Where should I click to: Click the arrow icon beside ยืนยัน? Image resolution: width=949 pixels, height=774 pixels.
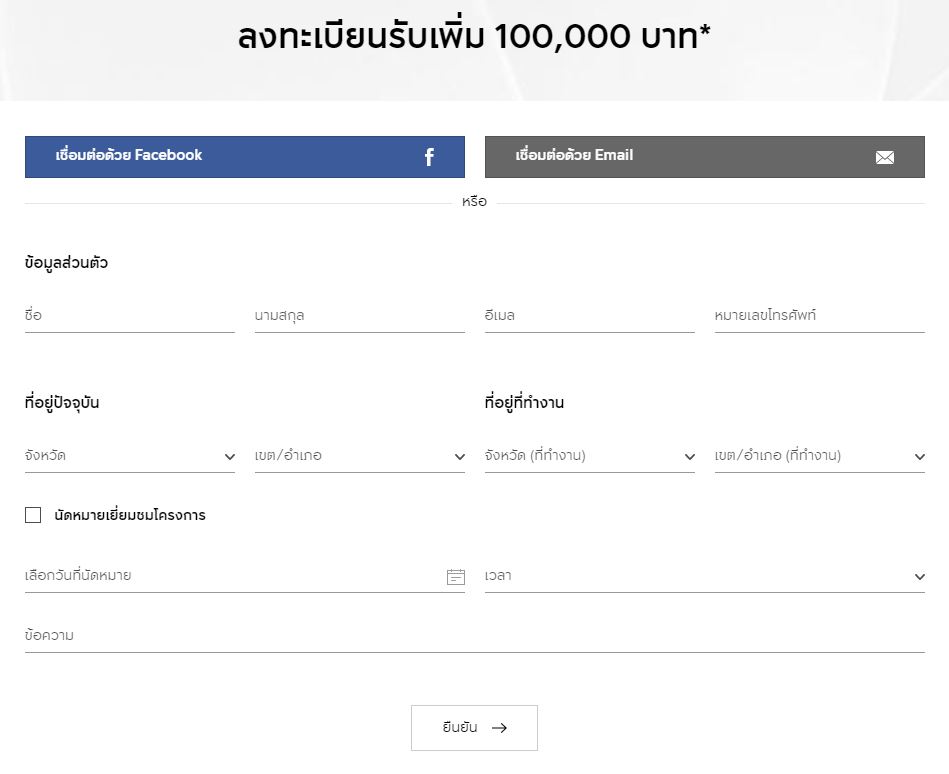tap(500, 728)
